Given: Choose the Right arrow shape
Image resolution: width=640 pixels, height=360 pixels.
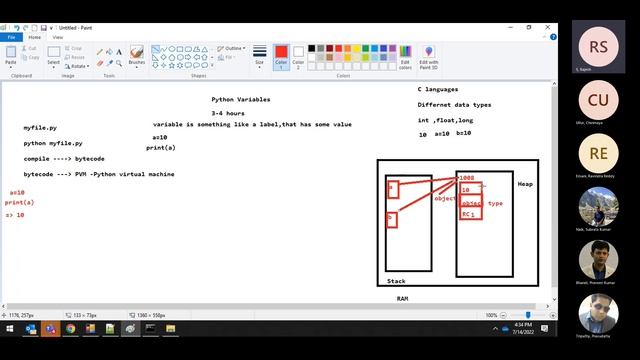Looking at the screenshot, I should 188,58.
